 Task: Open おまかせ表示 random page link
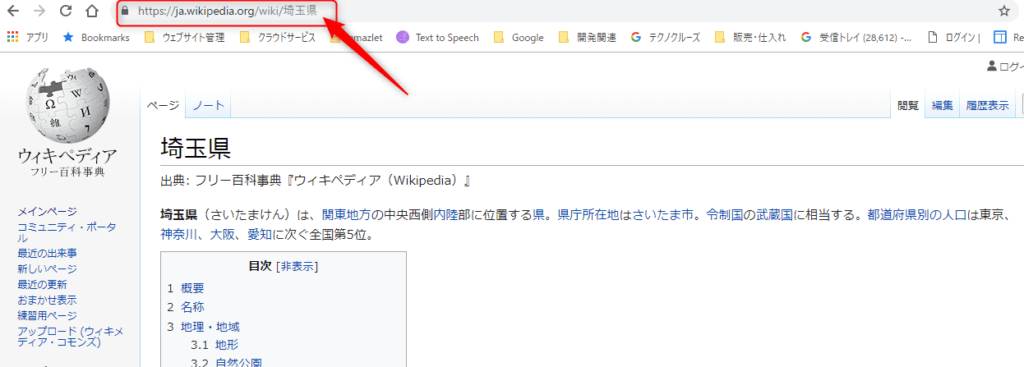pyautogui.click(x=47, y=300)
